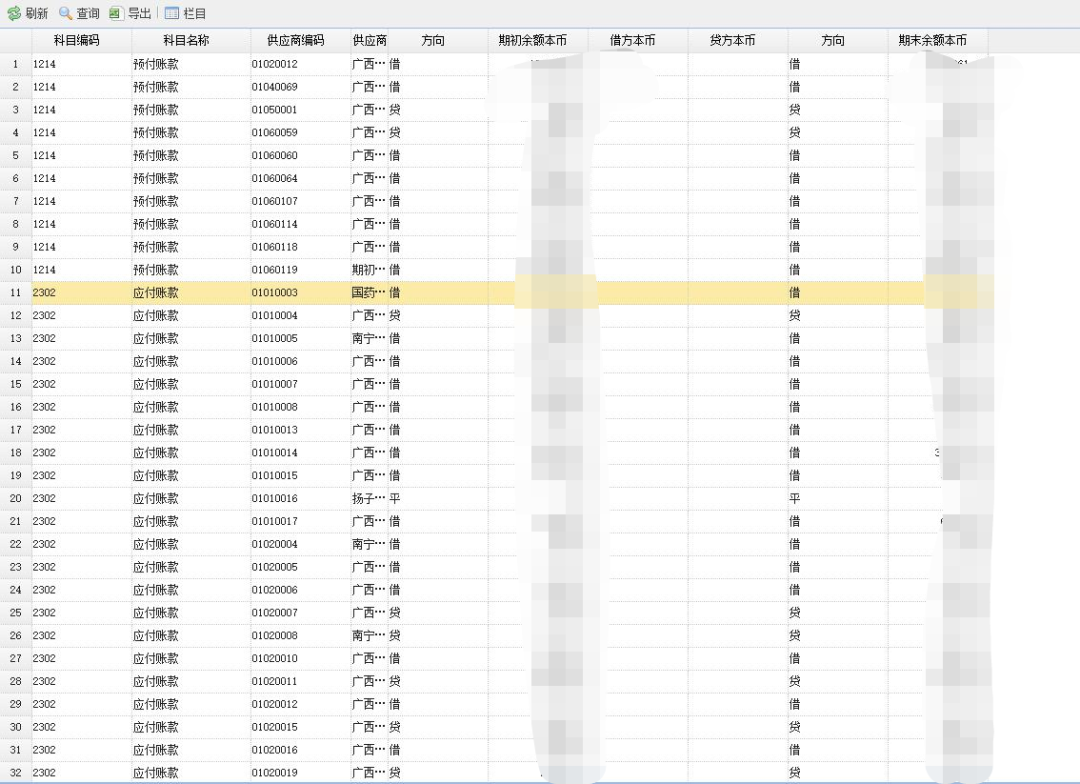Select row number 32 in the row header
This screenshot has width=1080, height=784.
(x=15, y=772)
